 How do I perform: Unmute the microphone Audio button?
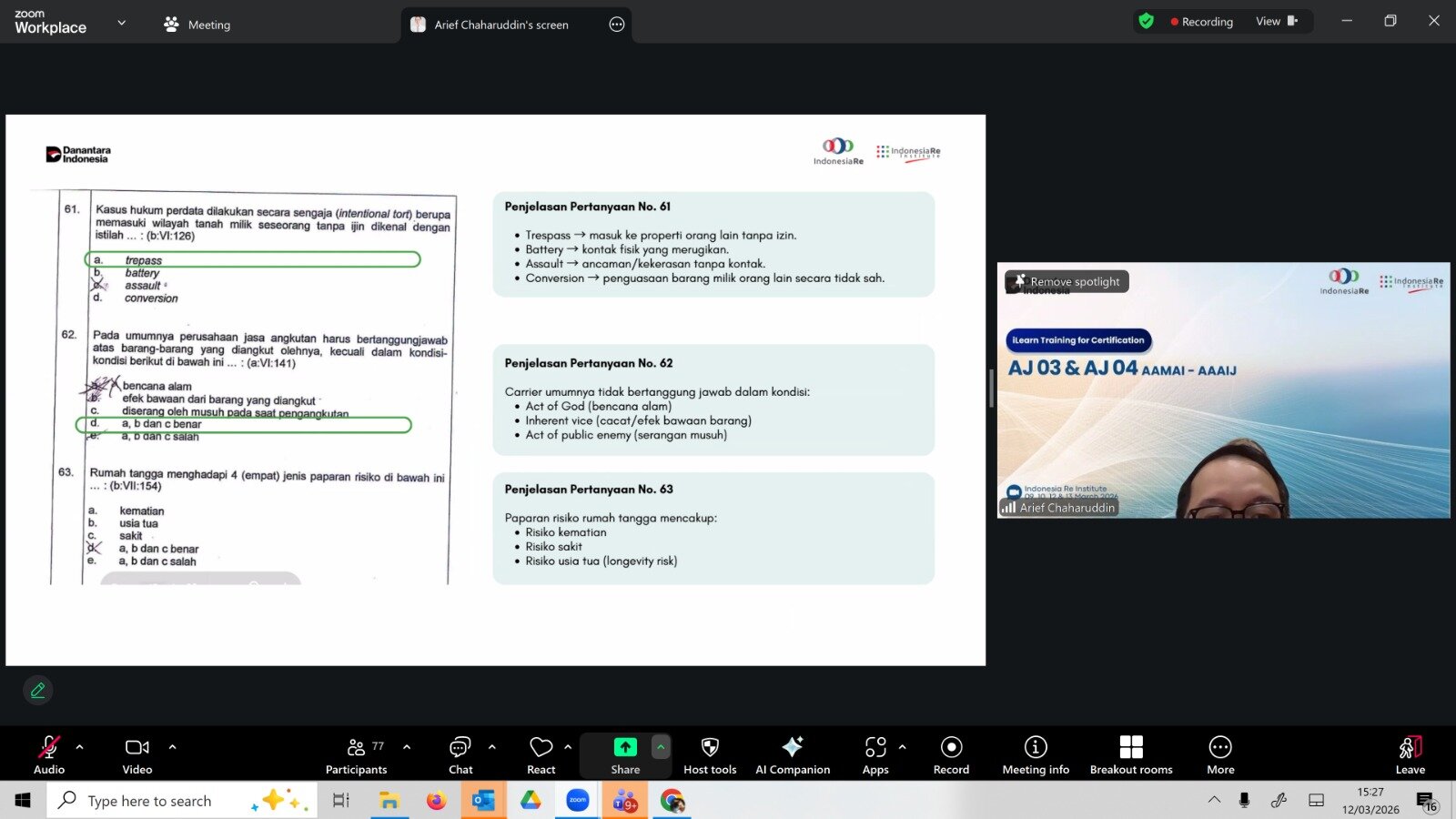coord(49,755)
